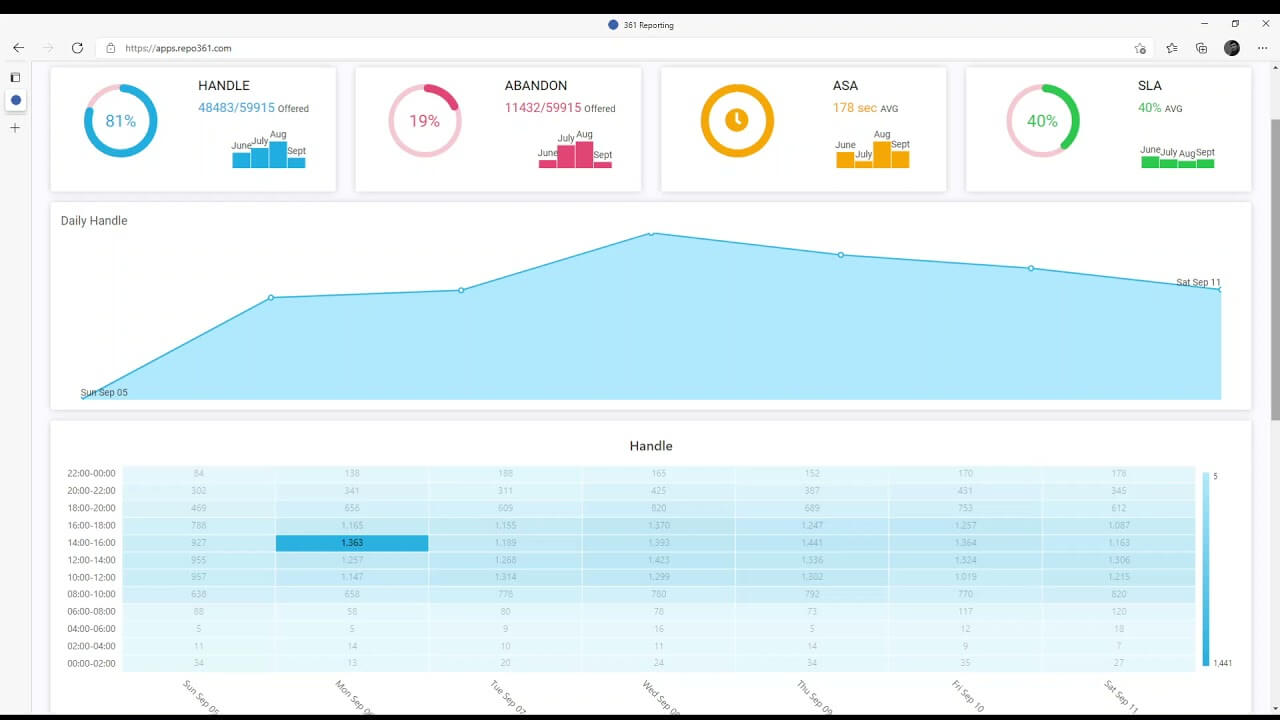This screenshot has width=1280, height=720.
Task: Select the 361 Reporting tab icon in sidebar
Action: [x=16, y=100]
